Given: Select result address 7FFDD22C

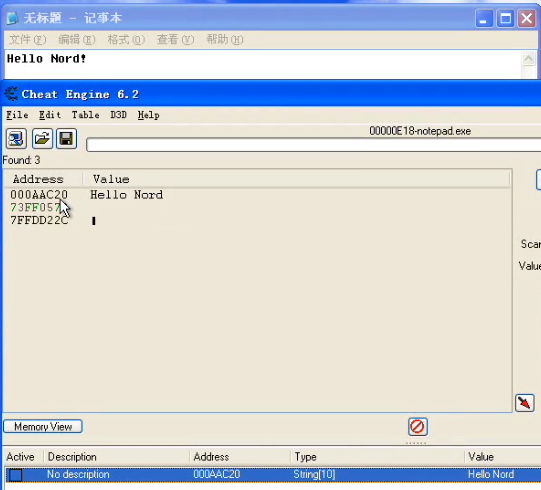Looking at the screenshot, I should 39,220.
